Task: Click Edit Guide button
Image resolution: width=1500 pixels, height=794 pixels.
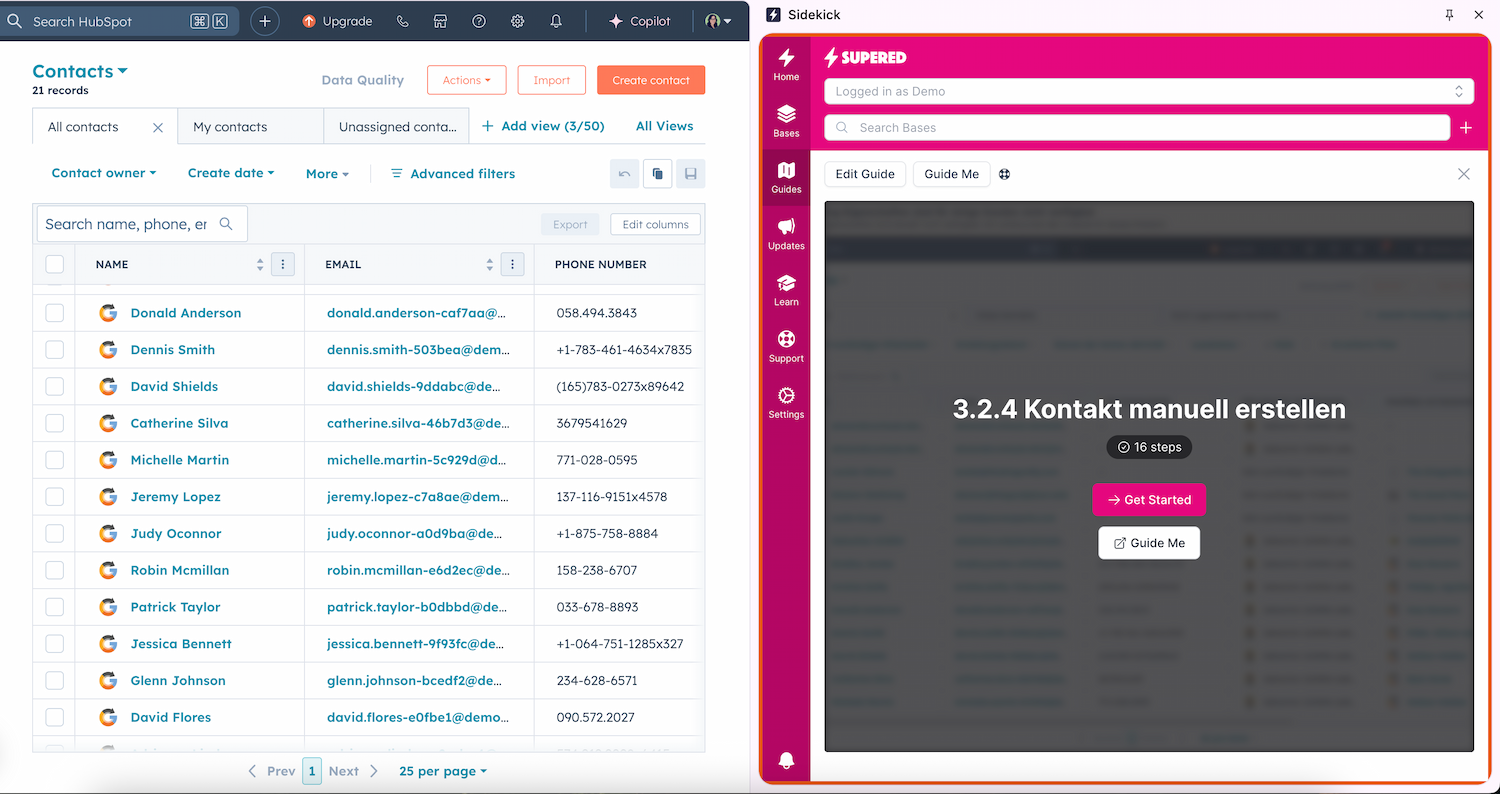Action: point(865,174)
